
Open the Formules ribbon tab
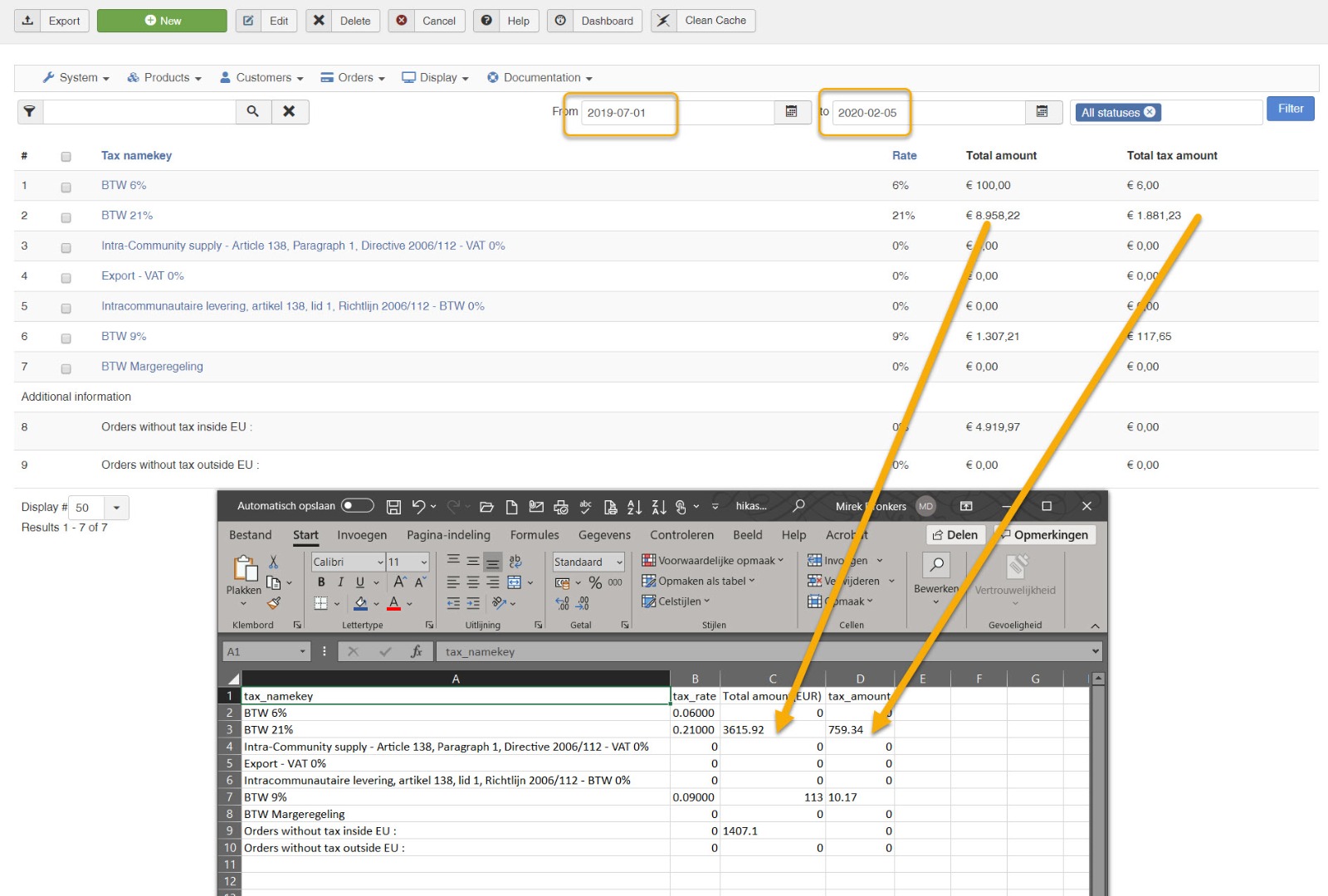[x=534, y=535]
